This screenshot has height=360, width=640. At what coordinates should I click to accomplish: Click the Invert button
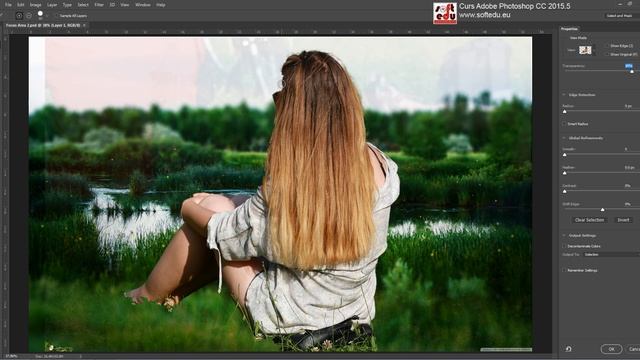623,220
